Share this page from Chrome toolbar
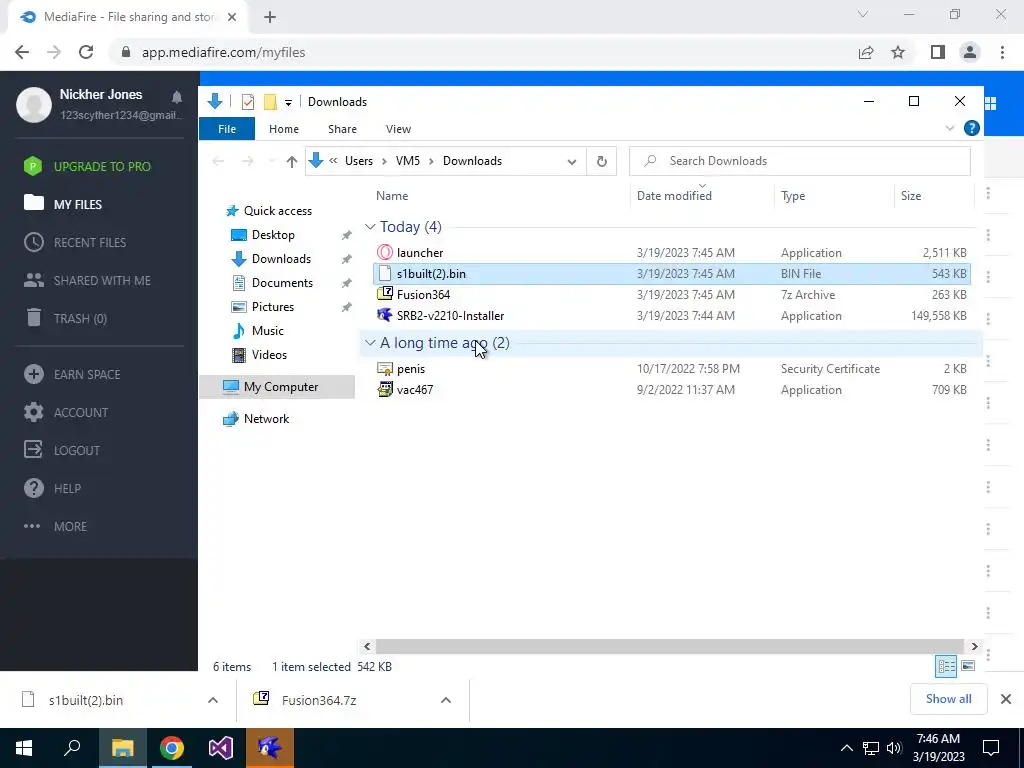The image size is (1024, 768). (866, 52)
